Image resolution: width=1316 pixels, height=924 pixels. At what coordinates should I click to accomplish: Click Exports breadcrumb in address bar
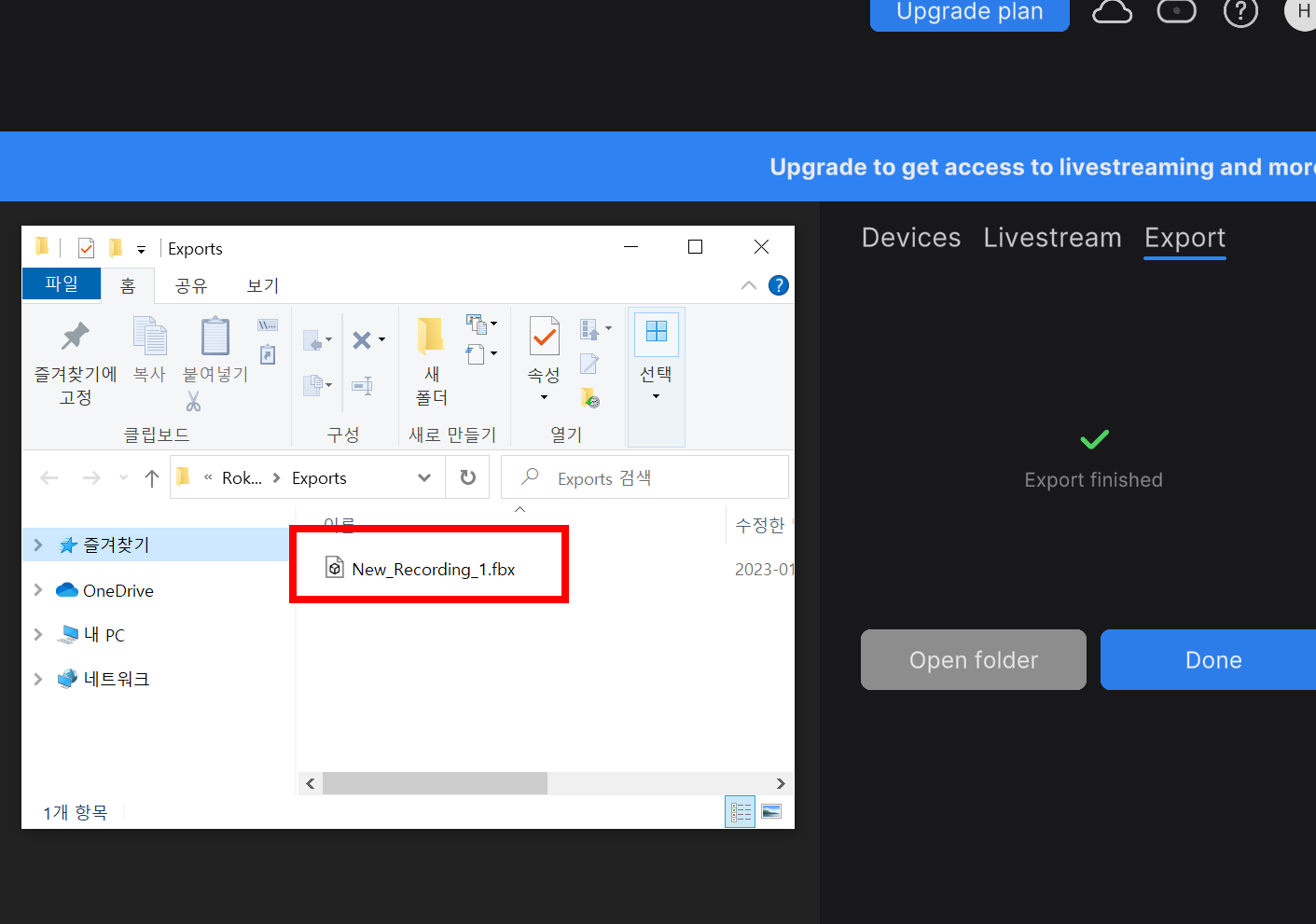tap(319, 478)
